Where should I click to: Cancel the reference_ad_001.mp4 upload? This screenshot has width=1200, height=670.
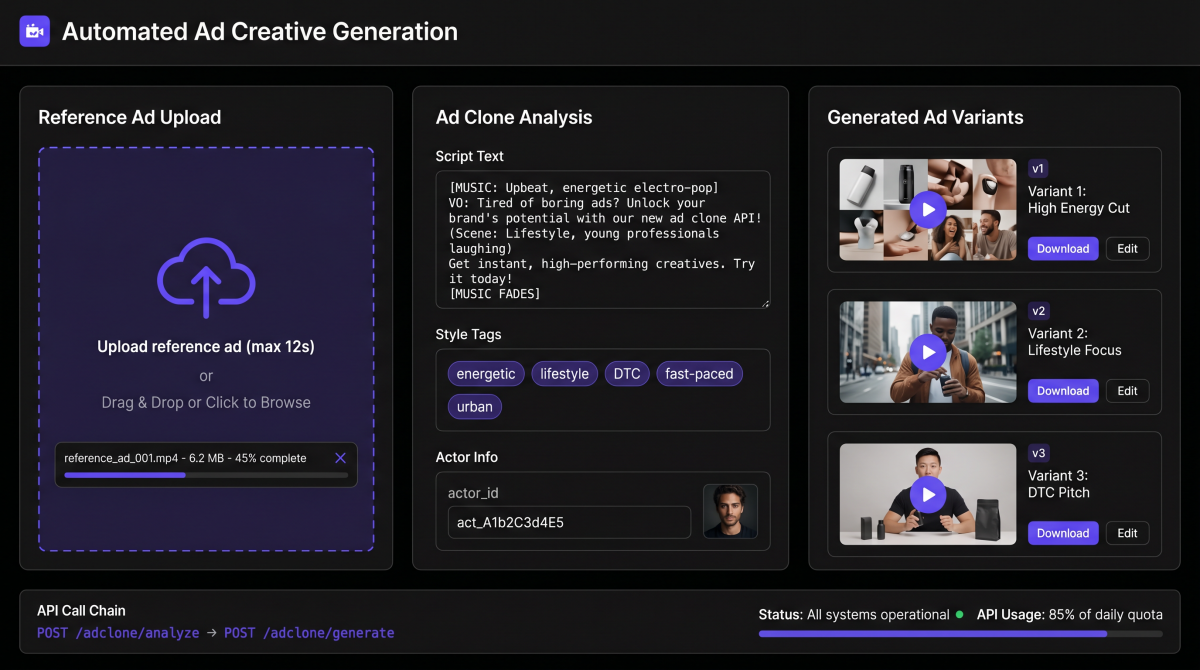tap(340, 457)
